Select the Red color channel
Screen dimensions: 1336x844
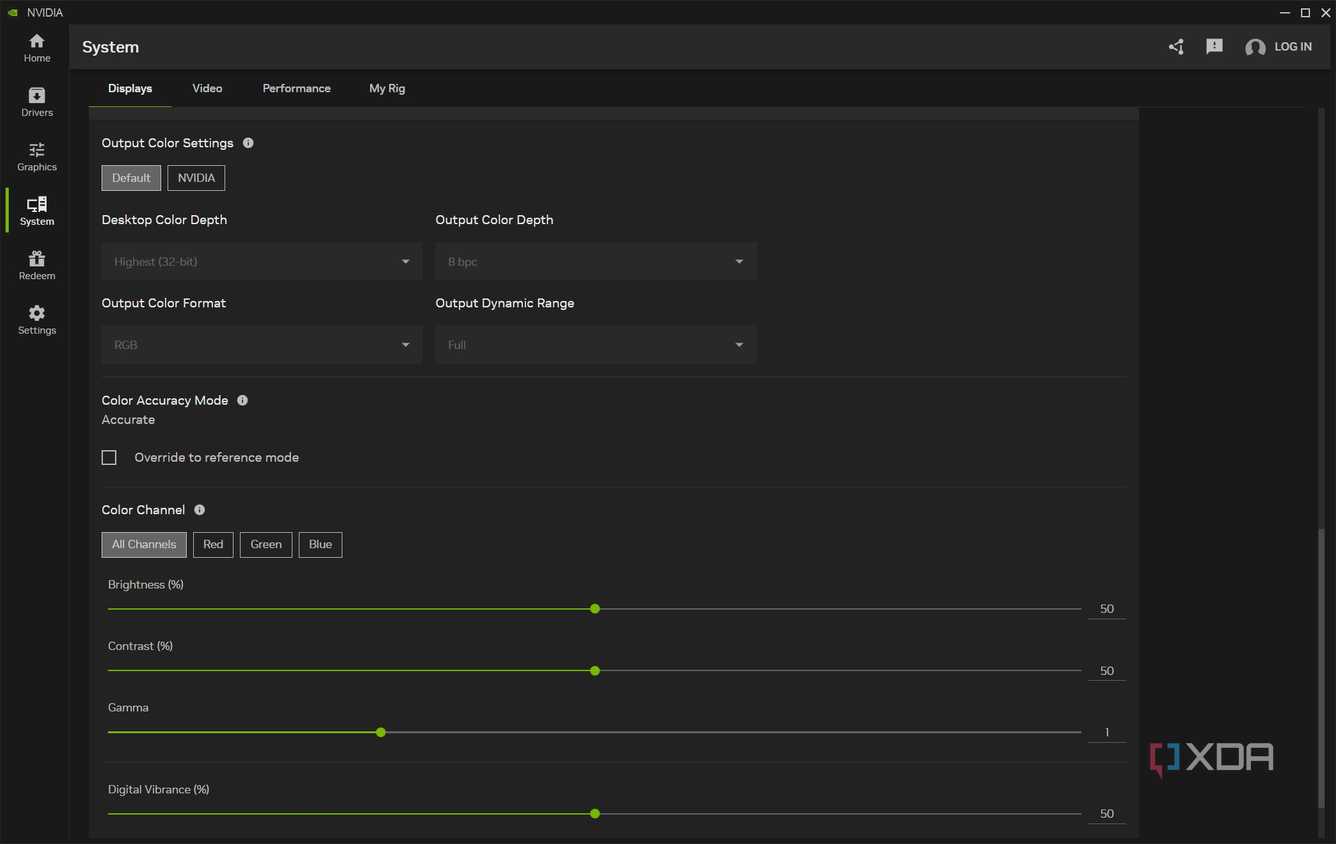(213, 544)
